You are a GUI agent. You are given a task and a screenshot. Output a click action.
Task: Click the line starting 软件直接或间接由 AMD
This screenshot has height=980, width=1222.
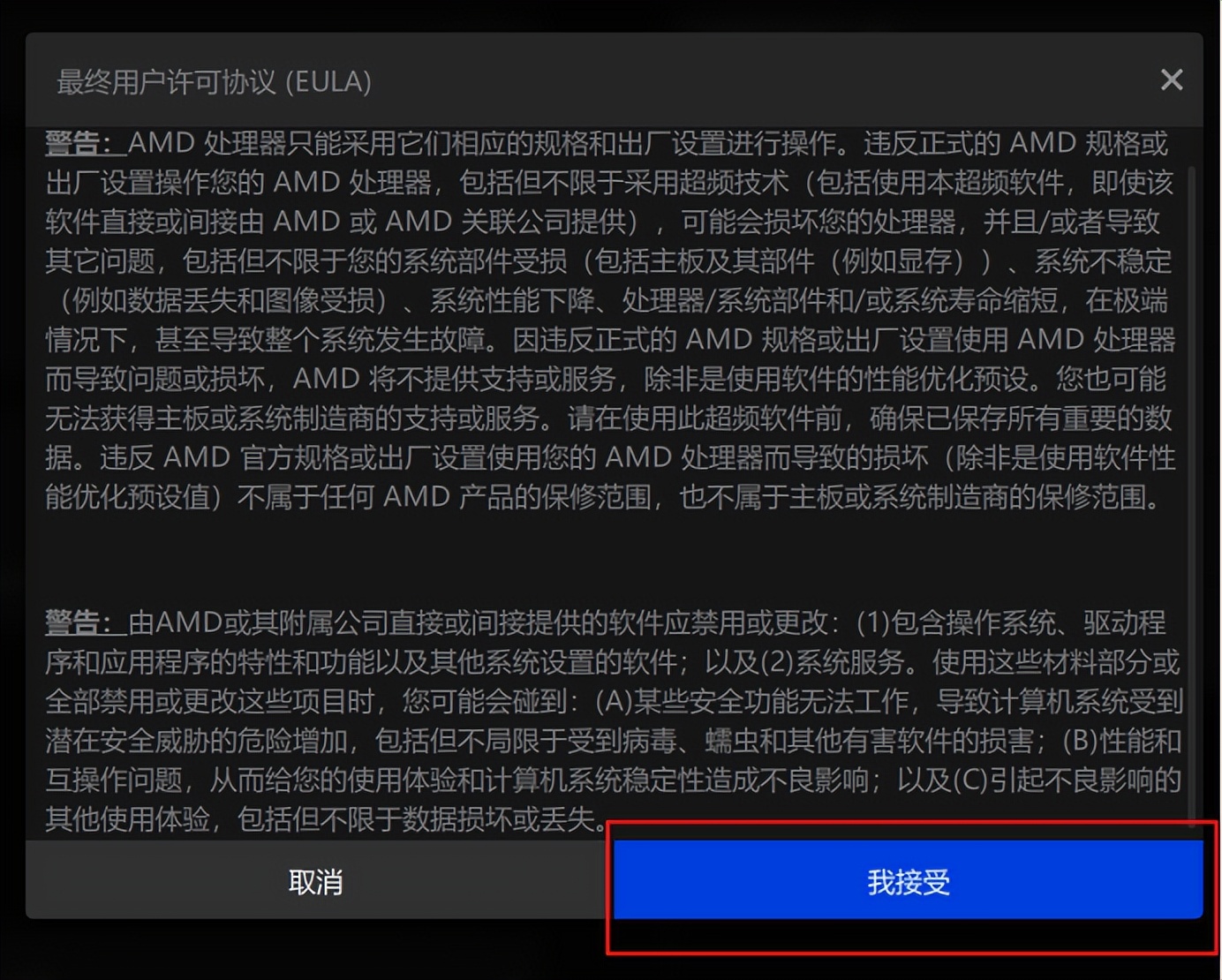(x=602, y=222)
